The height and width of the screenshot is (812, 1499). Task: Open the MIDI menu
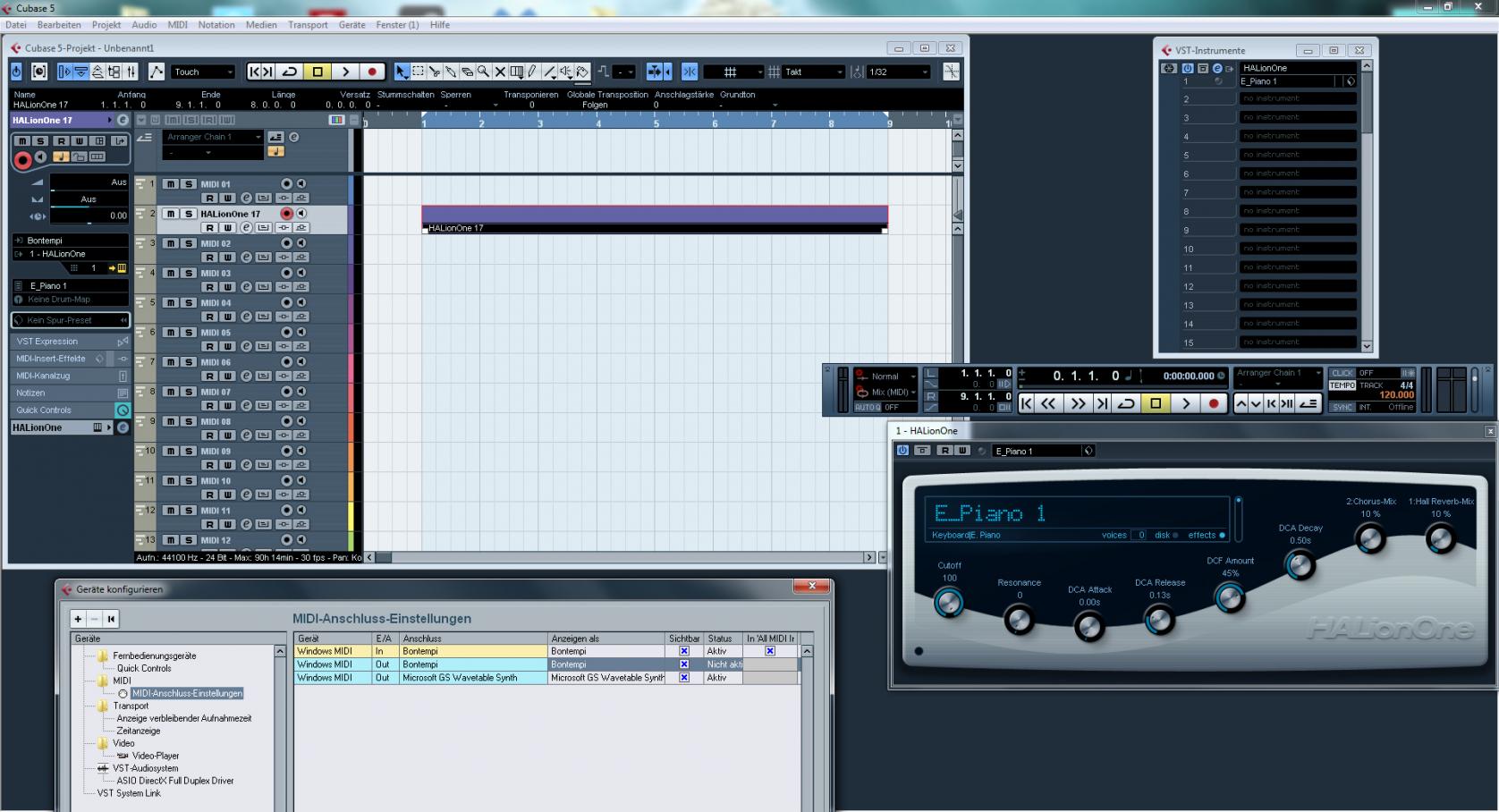click(178, 25)
